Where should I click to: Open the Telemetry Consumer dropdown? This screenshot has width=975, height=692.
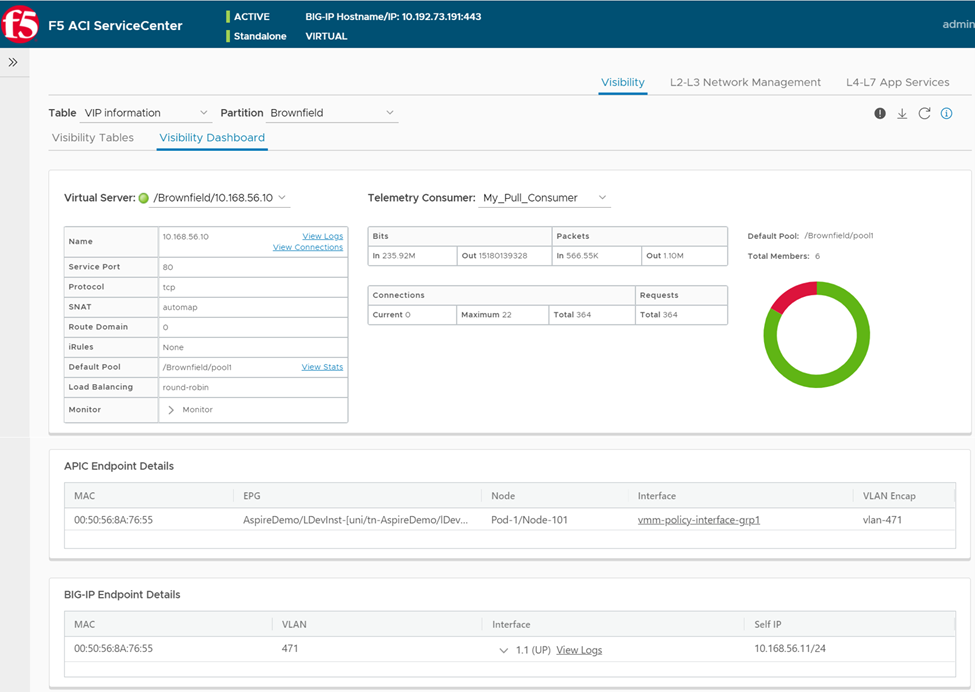pyautogui.click(x=600, y=198)
